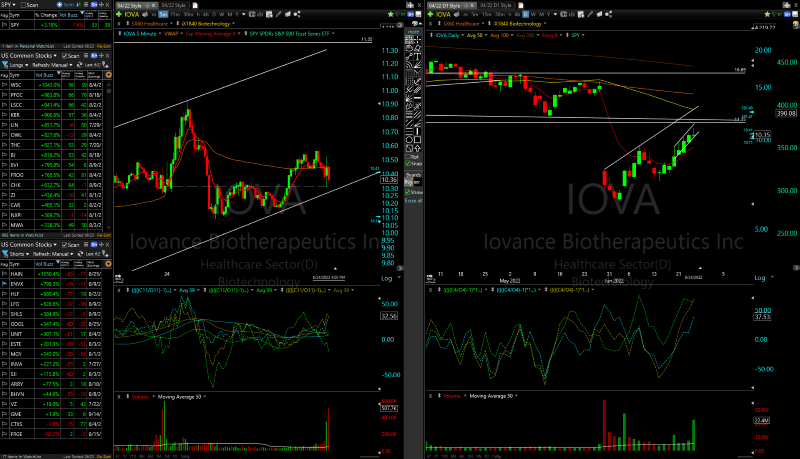Viewport: 800px width, 459px height.
Task: Click the flag icon for HAIN row
Action: point(5,273)
